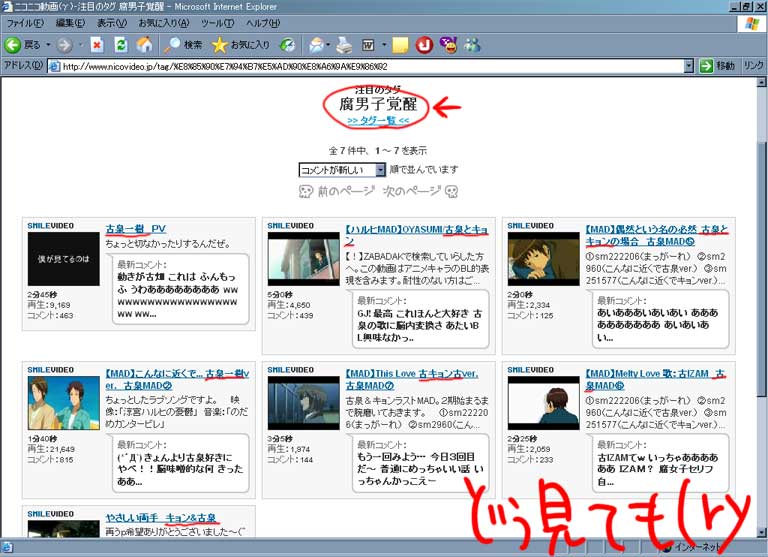The width and height of the screenshot is (768, 557).
Task: Click the Go (移動) green arrow button
Action: pos(717,65)
